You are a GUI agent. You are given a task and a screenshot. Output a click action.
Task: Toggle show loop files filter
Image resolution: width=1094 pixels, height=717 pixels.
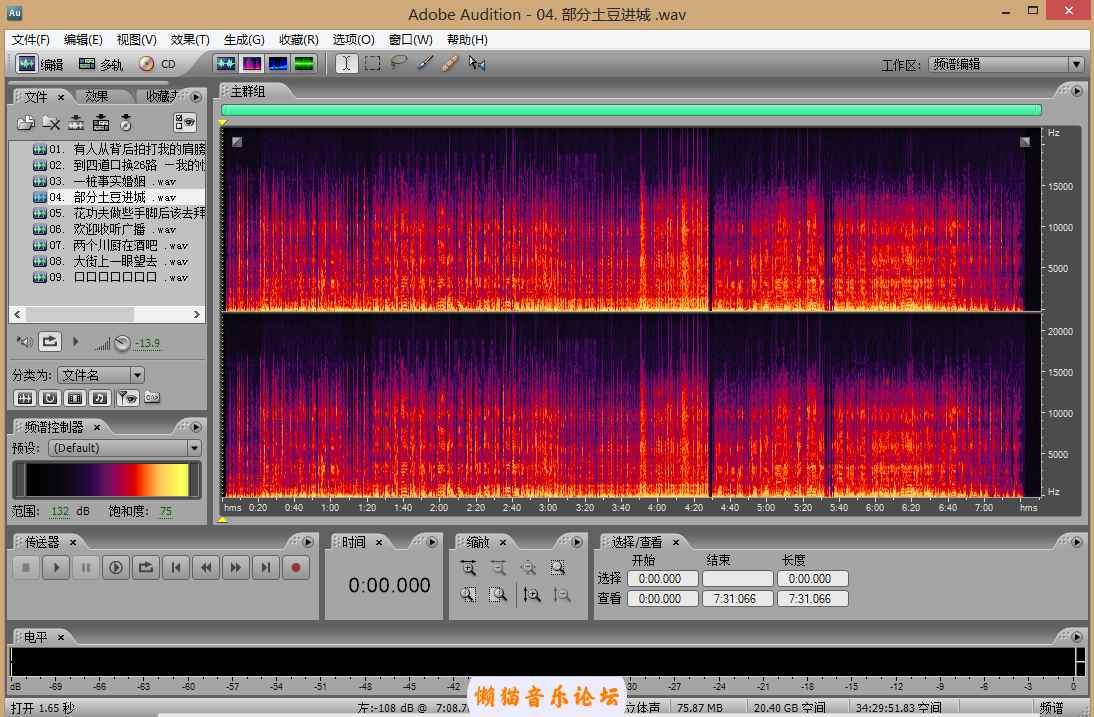click(50, 398)
